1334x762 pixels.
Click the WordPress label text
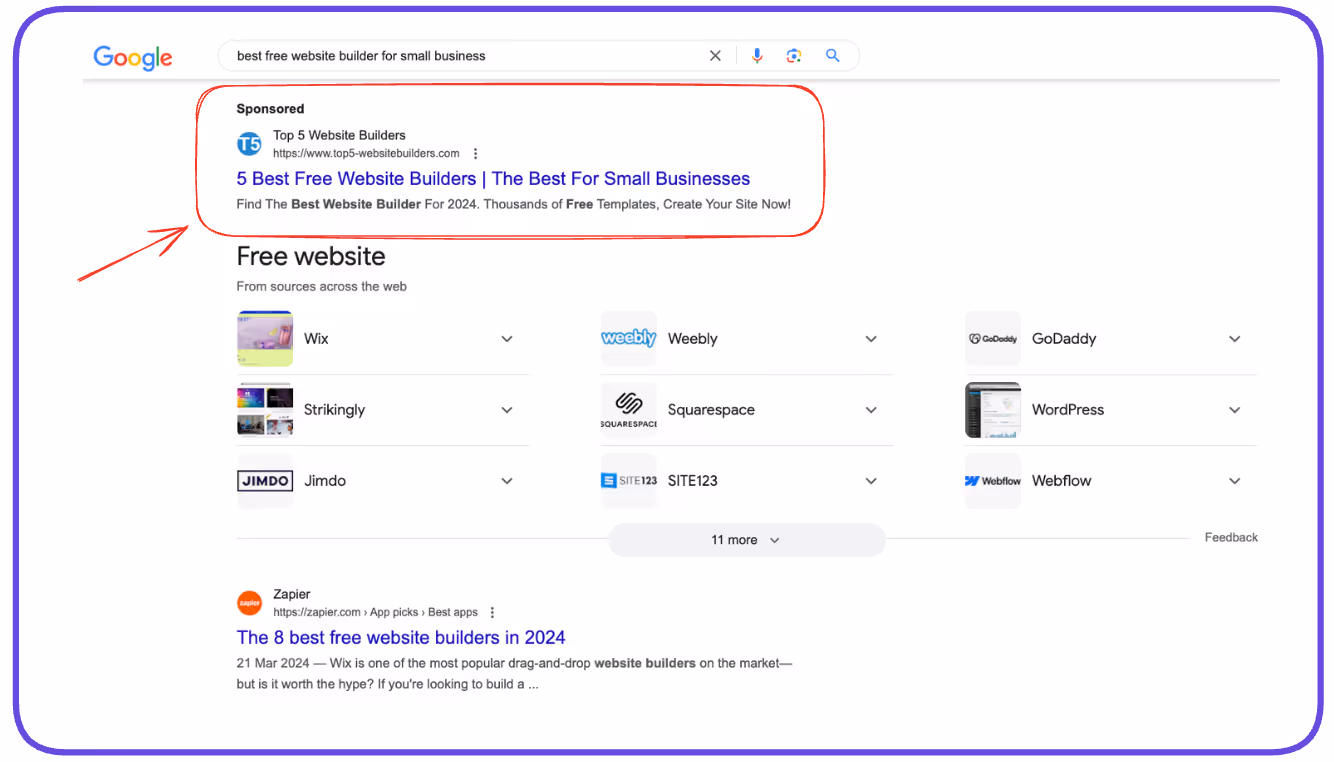click(1068, 410)
